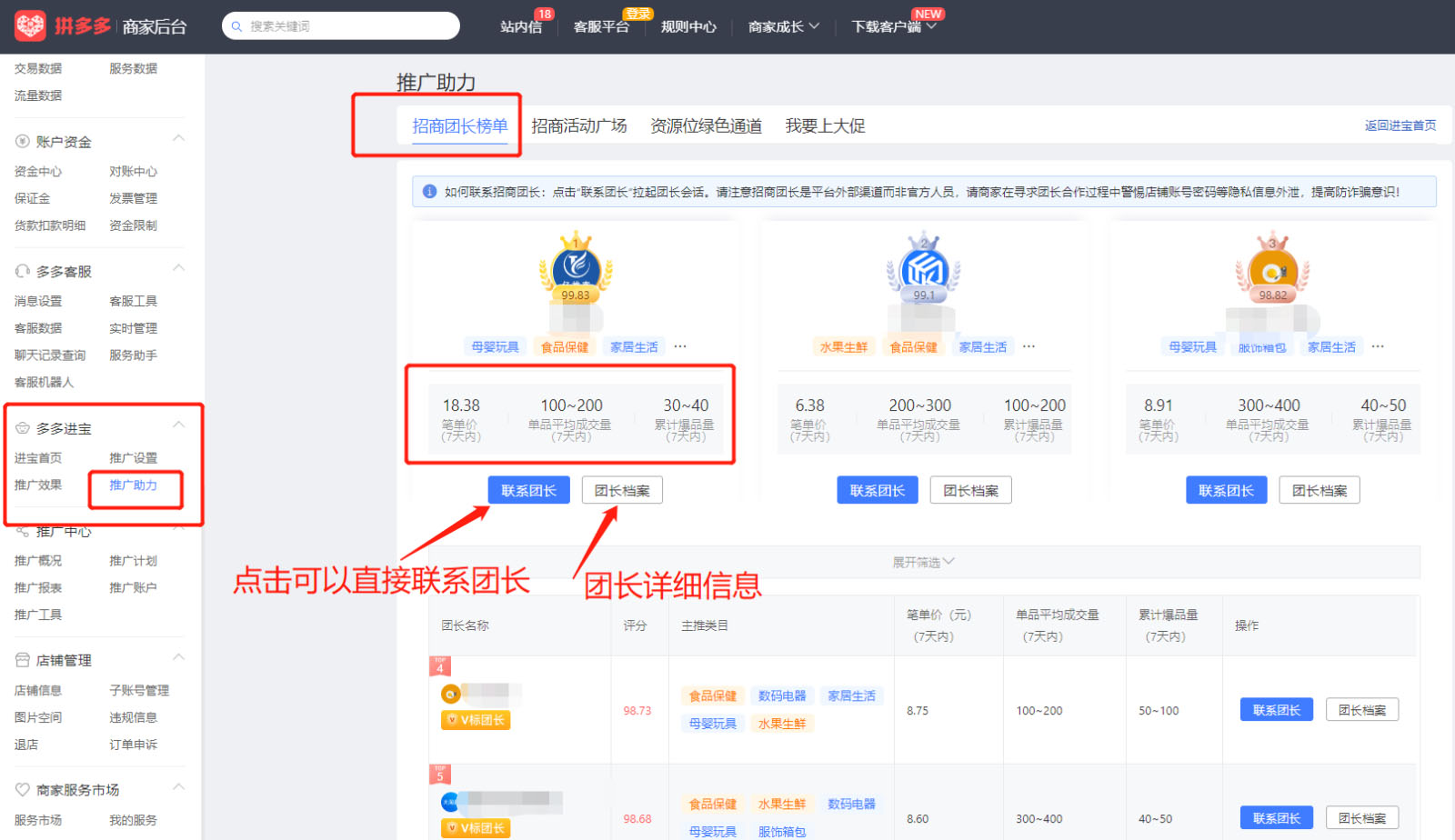Open the 商家成长 dropdown menu
Viewport: 1455px width, 840px height.
(783, 27)
